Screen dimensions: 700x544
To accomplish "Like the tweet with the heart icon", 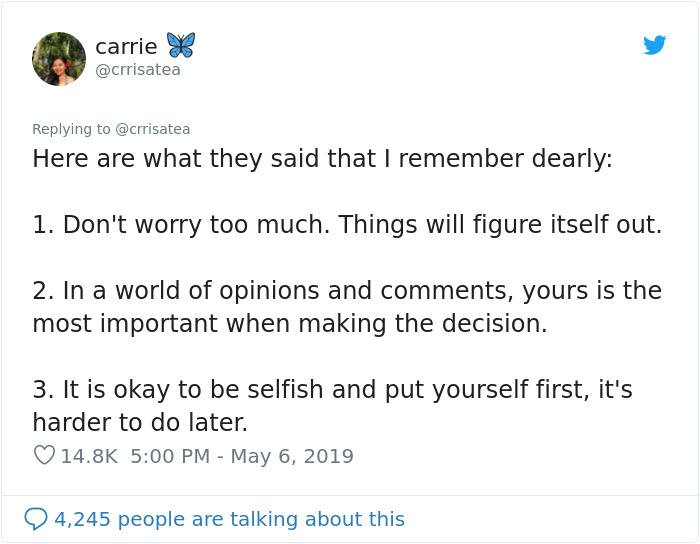I will coord(44,456).
